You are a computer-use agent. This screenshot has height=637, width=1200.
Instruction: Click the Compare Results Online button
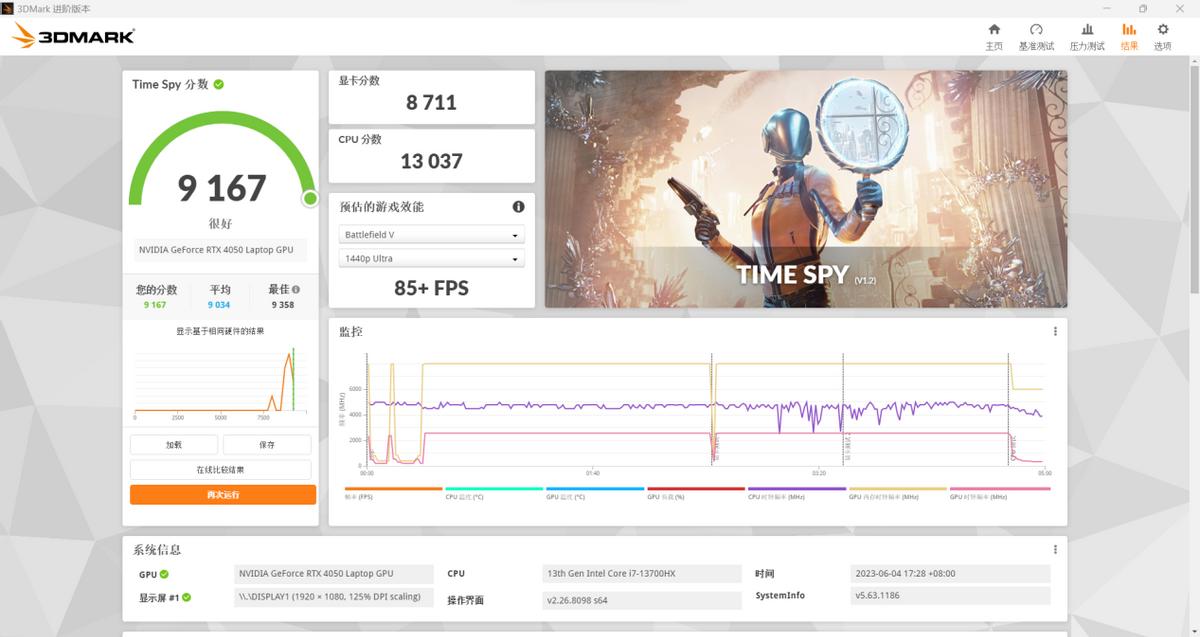click(x=222, y=470)
